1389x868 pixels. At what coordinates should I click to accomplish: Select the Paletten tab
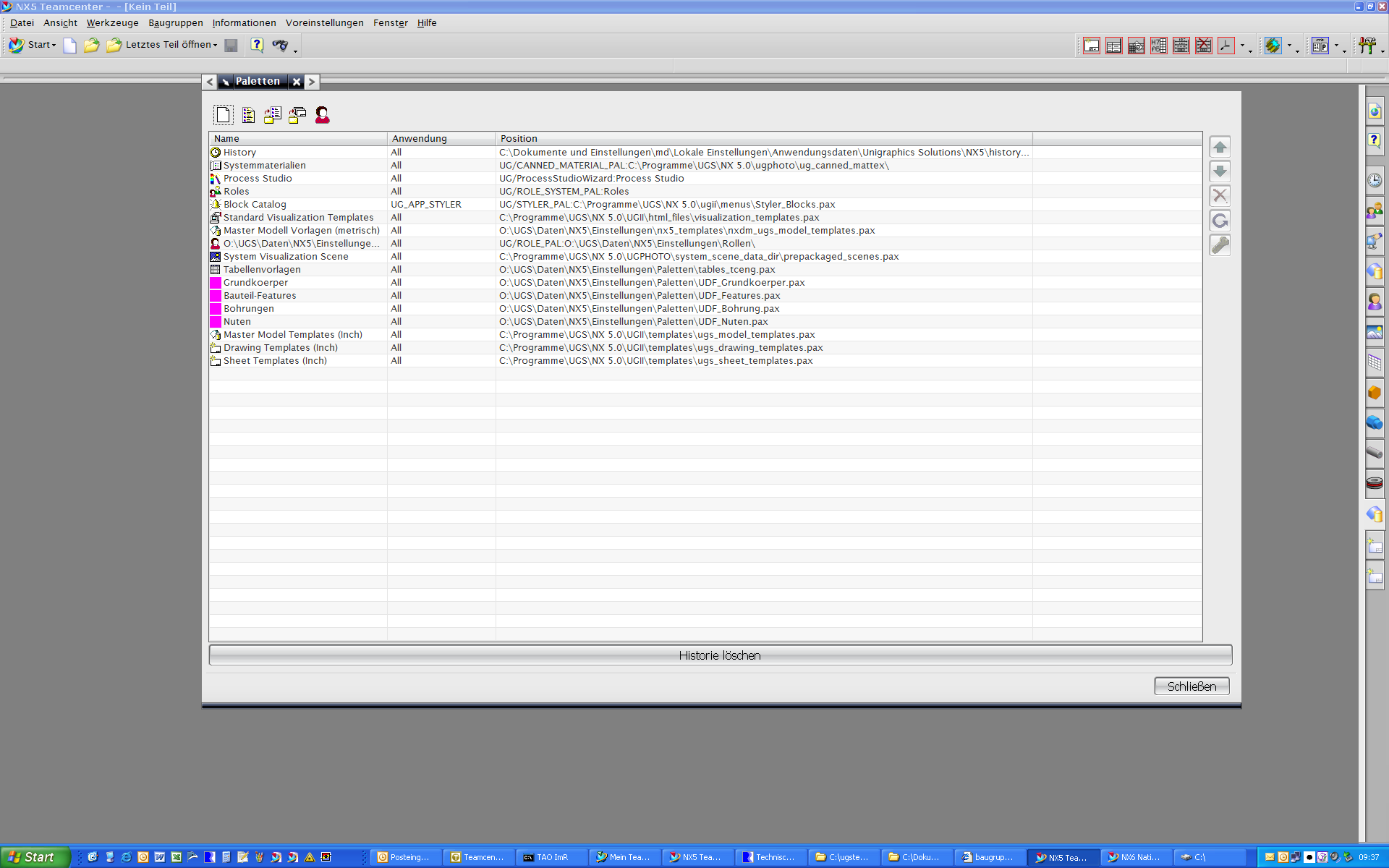tap(257, 81)
